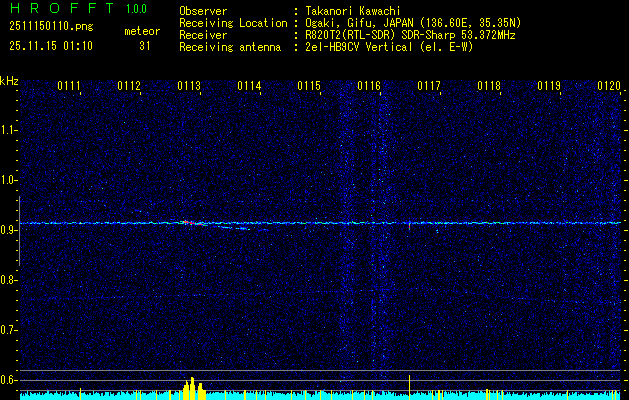Click the 0120 time marker
This screenshot has height=400, width=629.
pos(609,86)
